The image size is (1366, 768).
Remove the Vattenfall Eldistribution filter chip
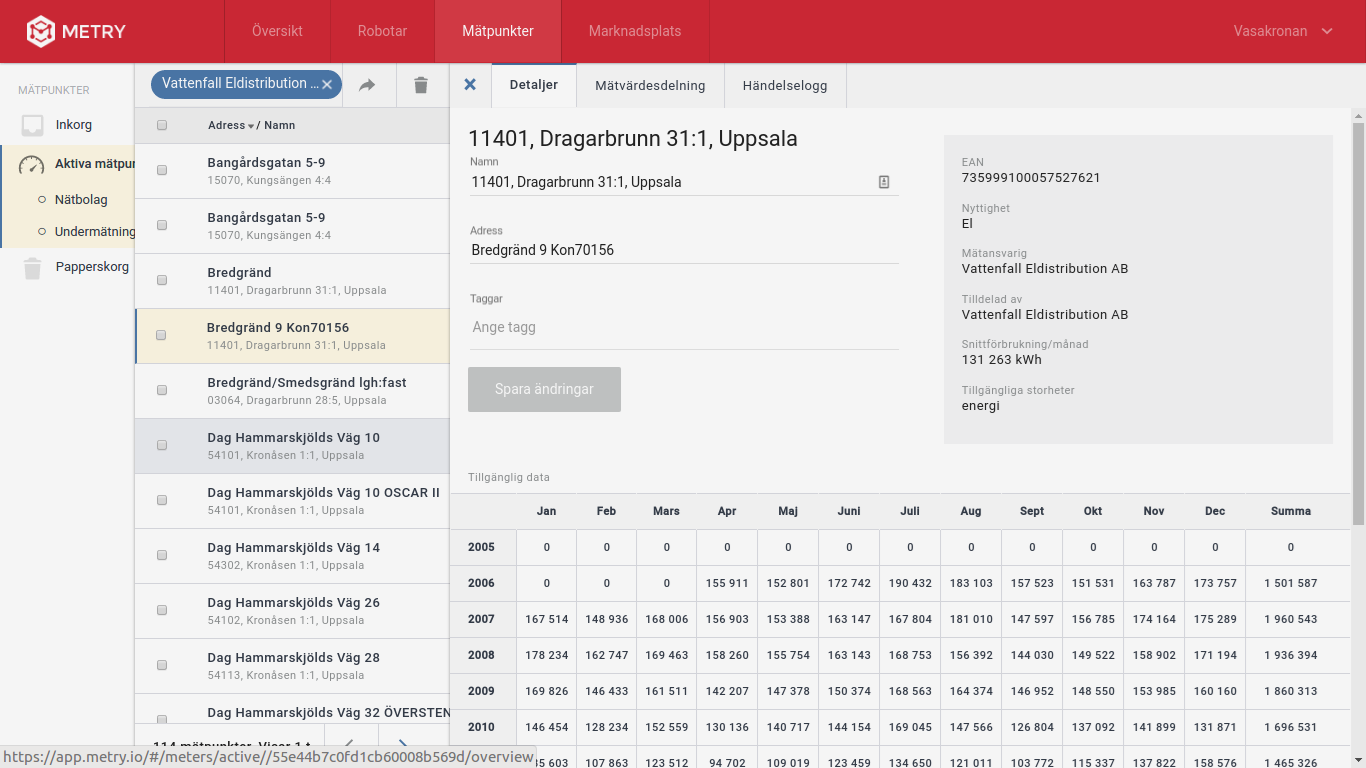(327, 84)
